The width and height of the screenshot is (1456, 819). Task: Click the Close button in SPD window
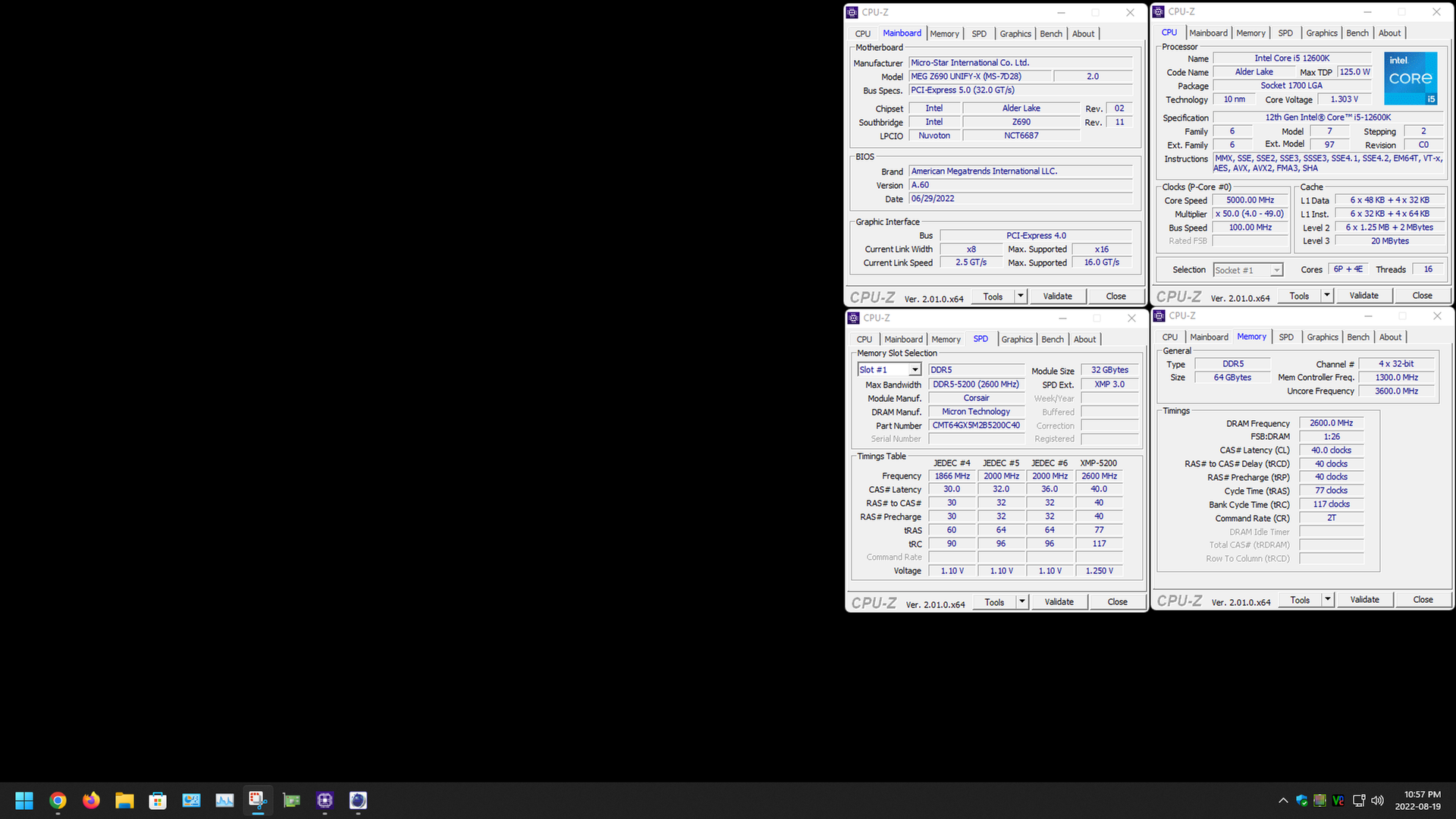tap(1117, 601)
